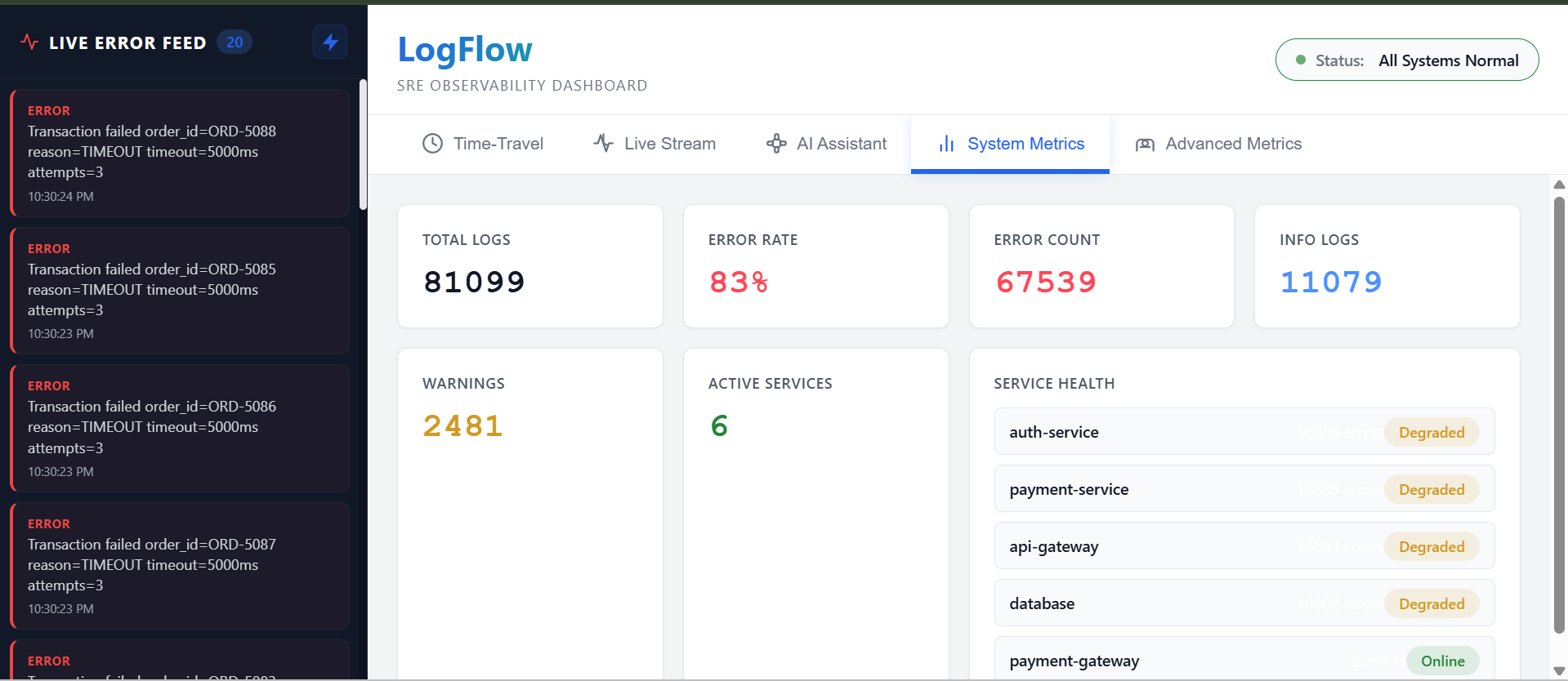1568x681 pixels.
Task: Click the Active Services value 6
Action: click(x=719, y=425)
